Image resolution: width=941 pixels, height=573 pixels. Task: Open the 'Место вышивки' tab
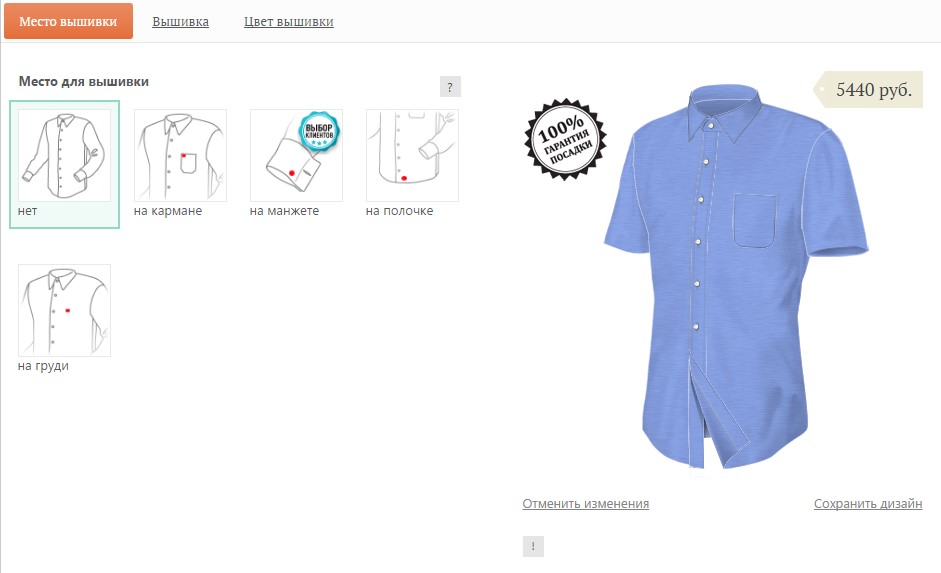pos(68,21)
